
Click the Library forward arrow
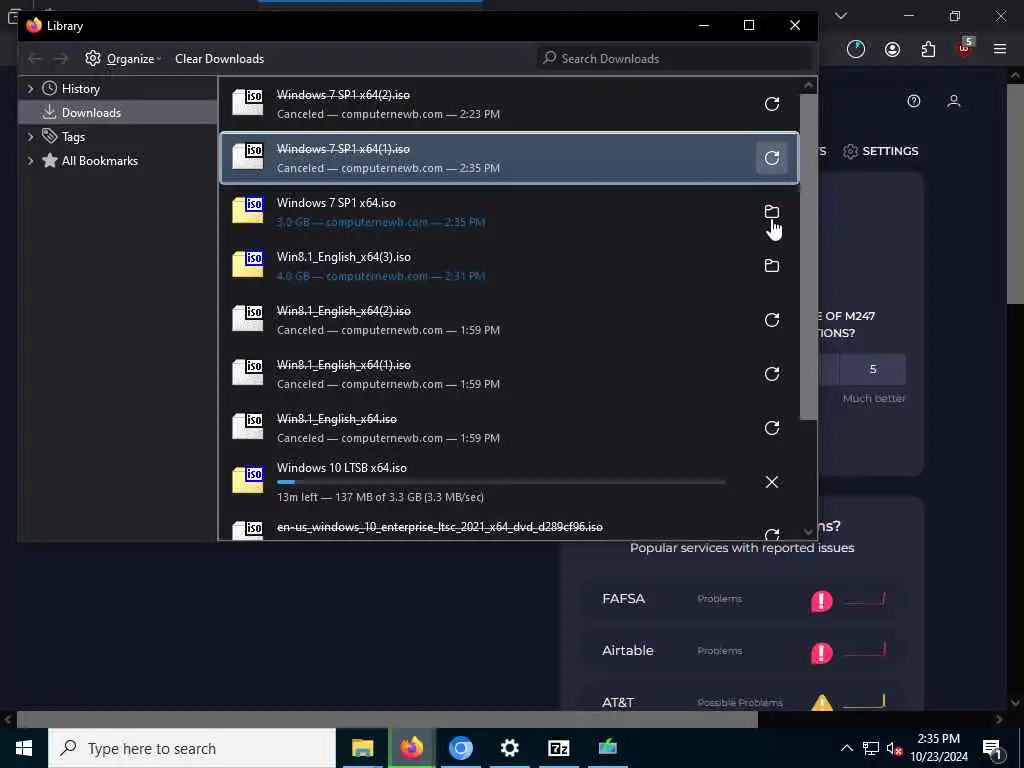pyautogui.click(x=60, y=59)
